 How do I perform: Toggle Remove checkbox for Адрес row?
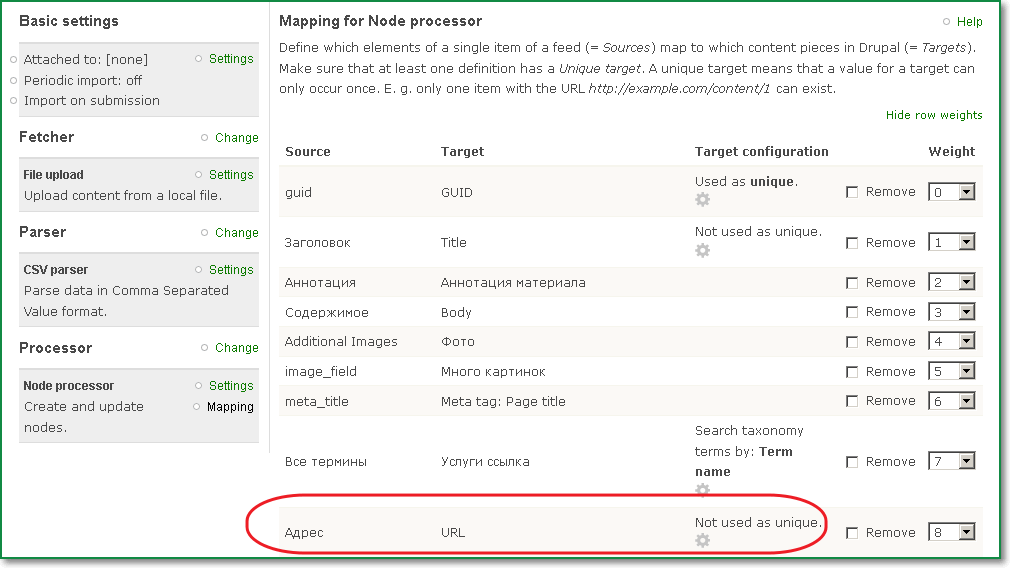coord(852,533)
